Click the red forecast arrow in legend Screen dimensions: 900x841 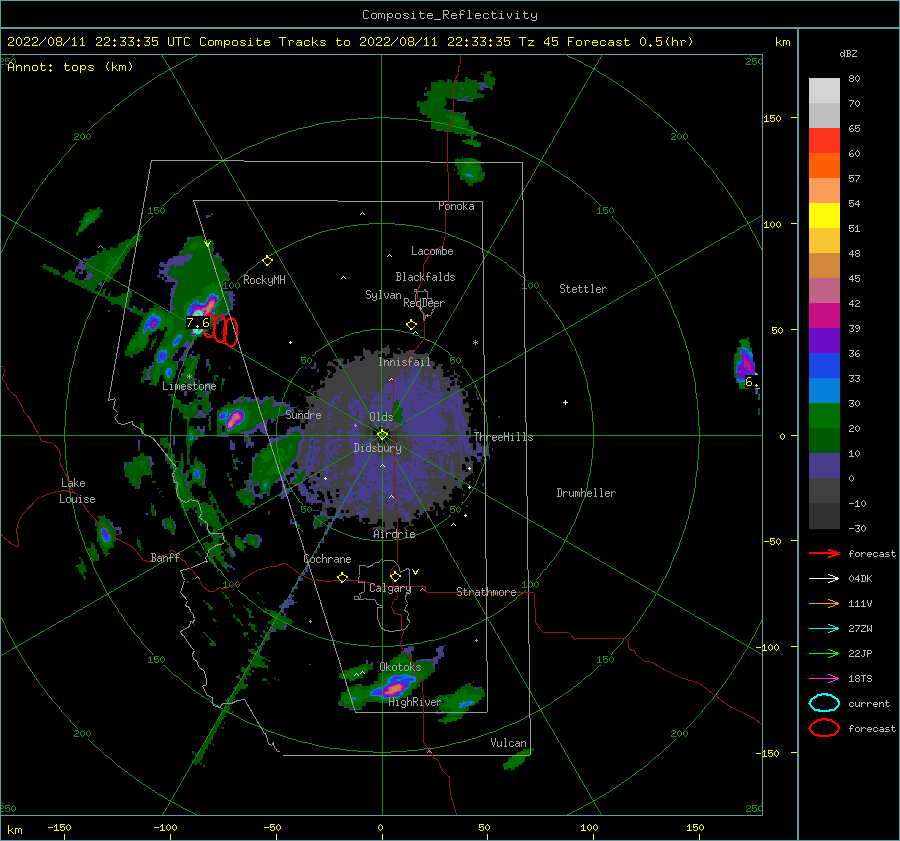pyautogui.click(x=824, y=553)
